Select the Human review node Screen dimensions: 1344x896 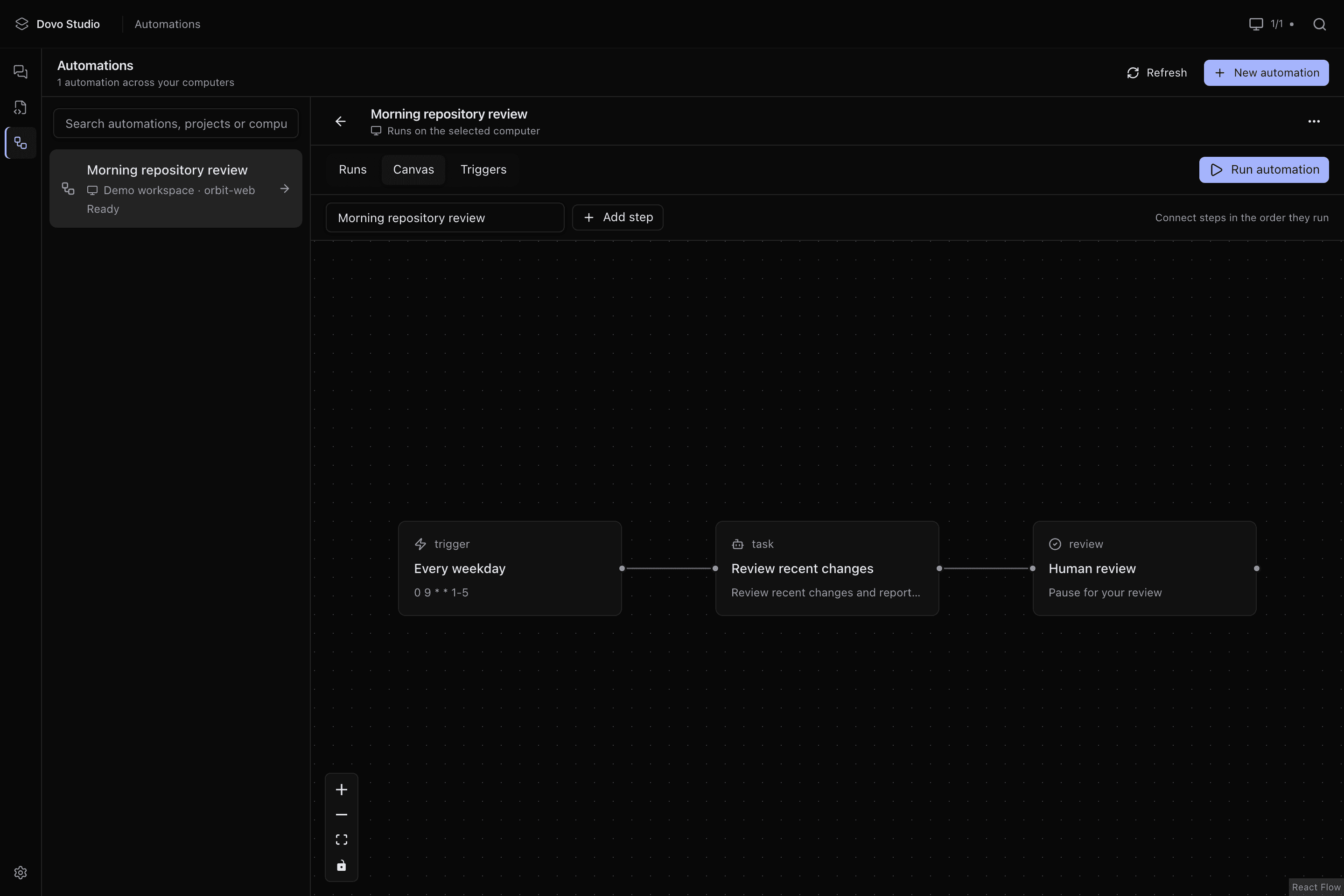(x=1144, y=568)
